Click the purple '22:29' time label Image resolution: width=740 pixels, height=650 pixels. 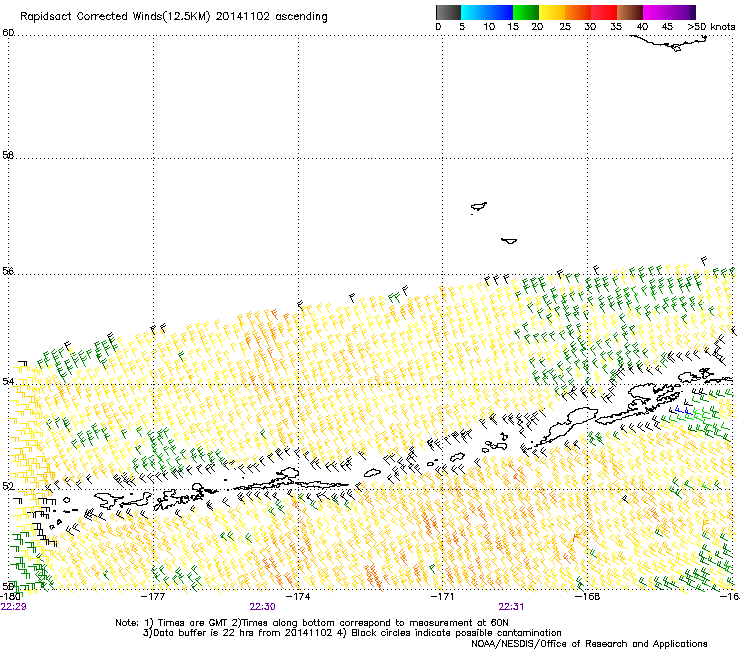pos(14,607)
